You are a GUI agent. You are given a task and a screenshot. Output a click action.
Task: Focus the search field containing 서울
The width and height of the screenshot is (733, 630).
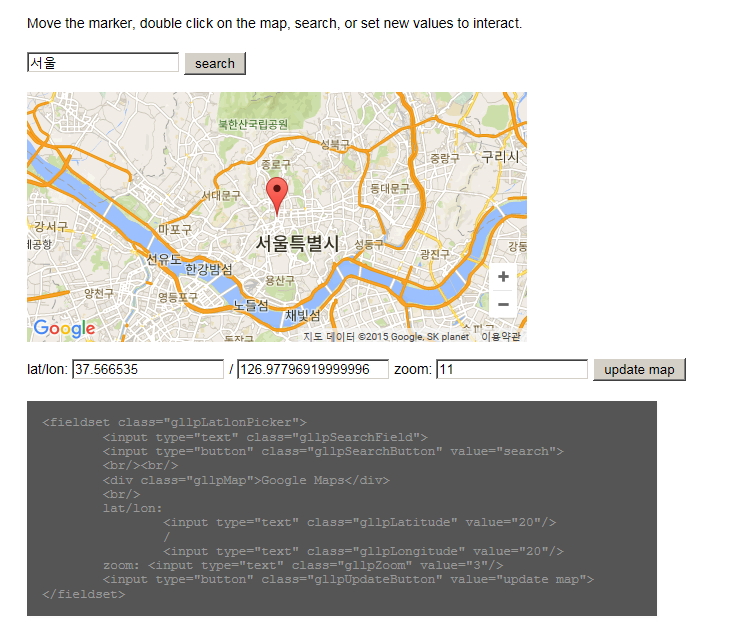[x=103, y=62]
